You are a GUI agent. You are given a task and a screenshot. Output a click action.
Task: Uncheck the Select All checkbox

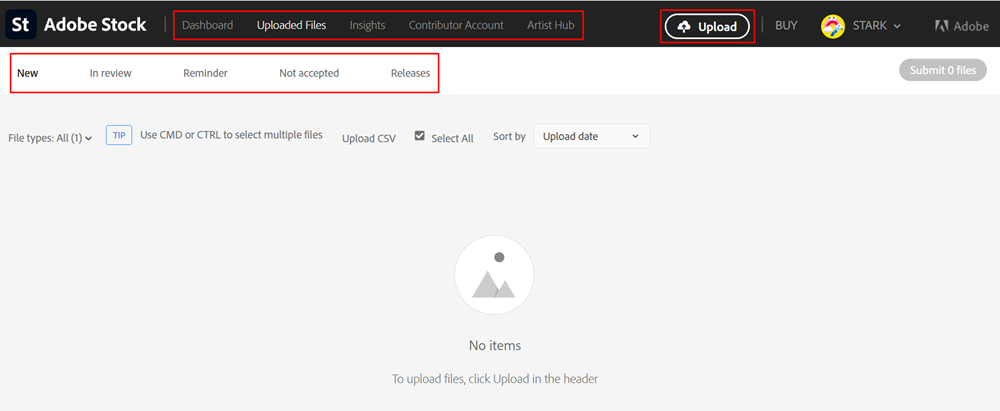(x=420, y=136)
